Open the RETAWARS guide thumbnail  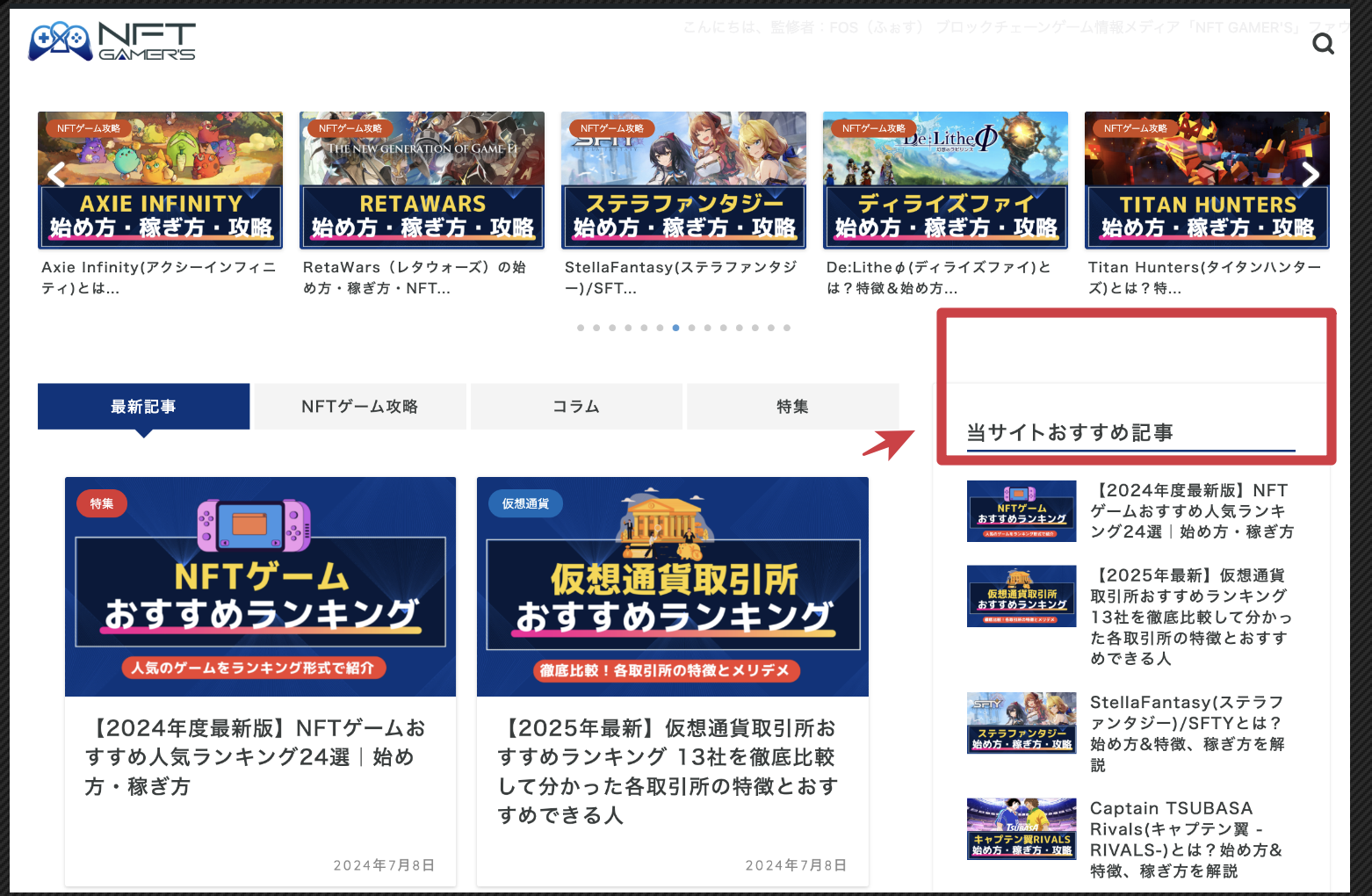tap(422, 180)
